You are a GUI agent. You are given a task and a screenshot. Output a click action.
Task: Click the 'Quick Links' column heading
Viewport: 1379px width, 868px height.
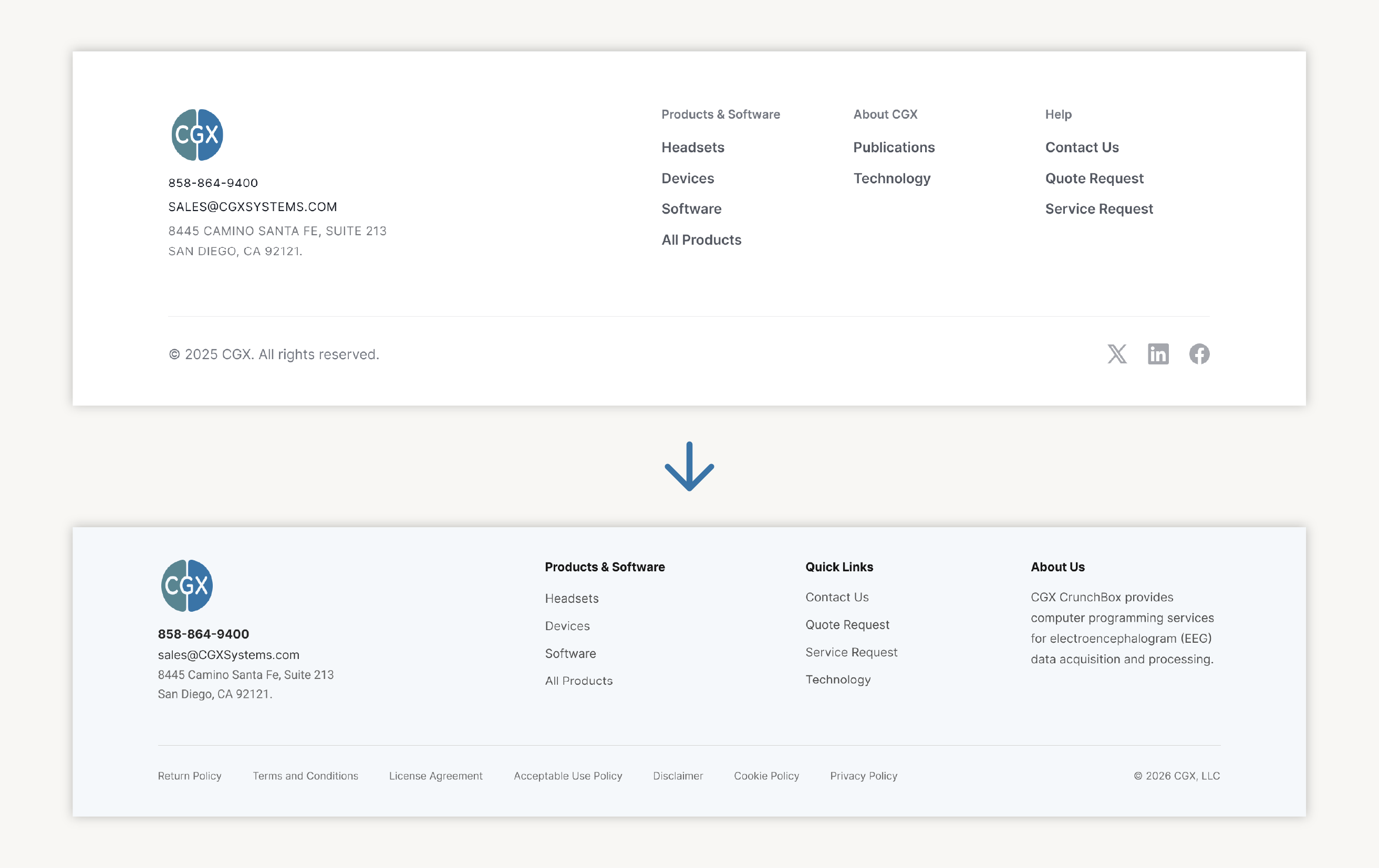click(839, 567)
